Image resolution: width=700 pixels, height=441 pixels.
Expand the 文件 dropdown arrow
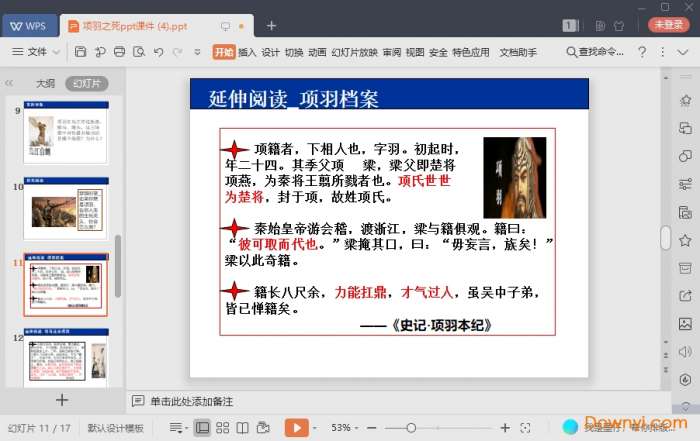(x=56, y=52)
